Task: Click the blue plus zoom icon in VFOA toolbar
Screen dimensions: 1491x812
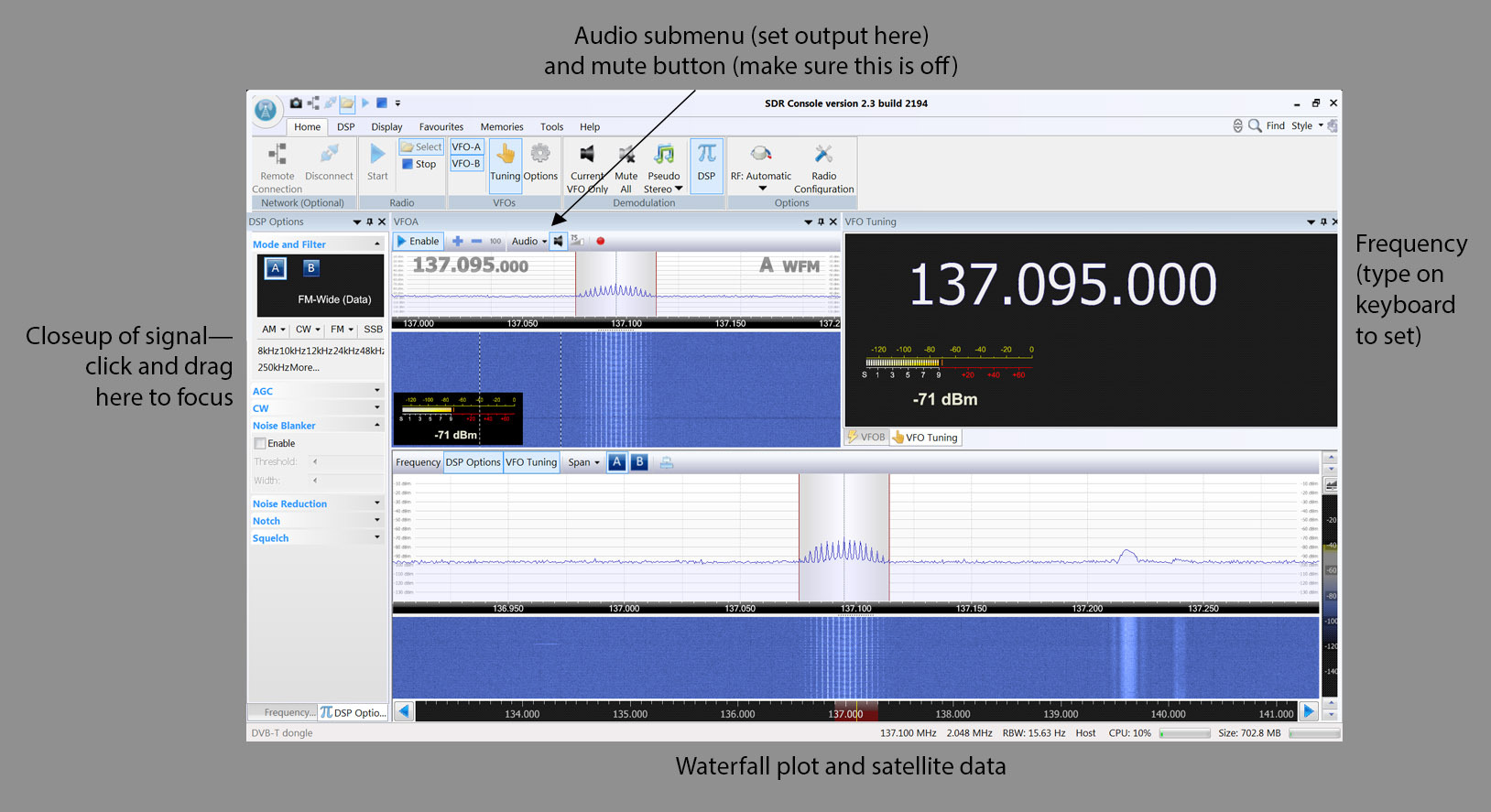Action: point(458,241)
